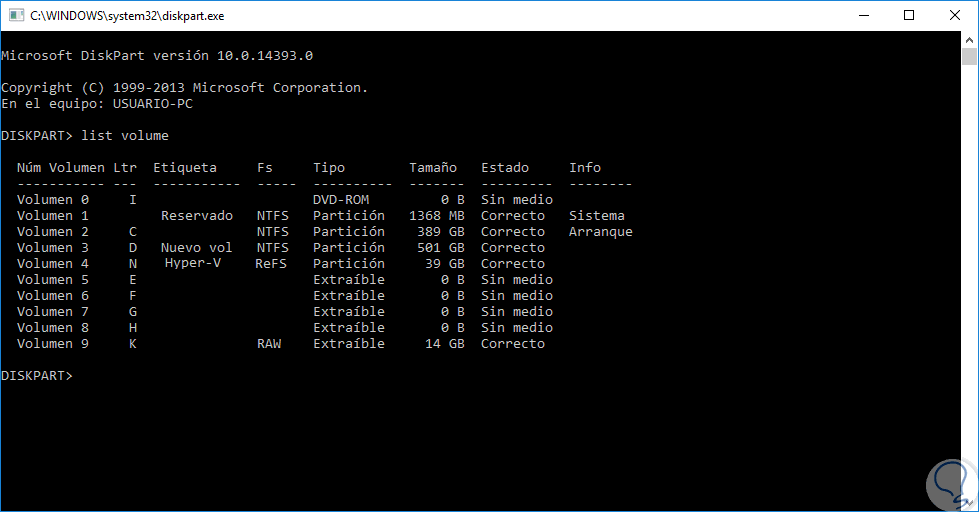Screen dimensions: 979x512
Task: Click the 'RAW' file system value
Action: [x=269, y=344]
